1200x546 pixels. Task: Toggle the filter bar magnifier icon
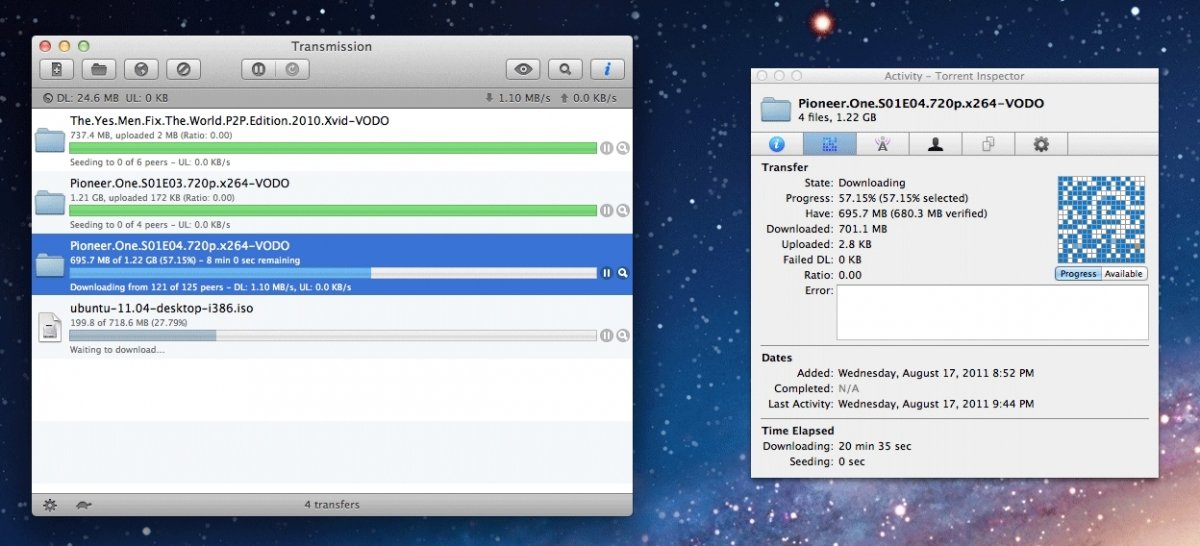pos(565,69)
